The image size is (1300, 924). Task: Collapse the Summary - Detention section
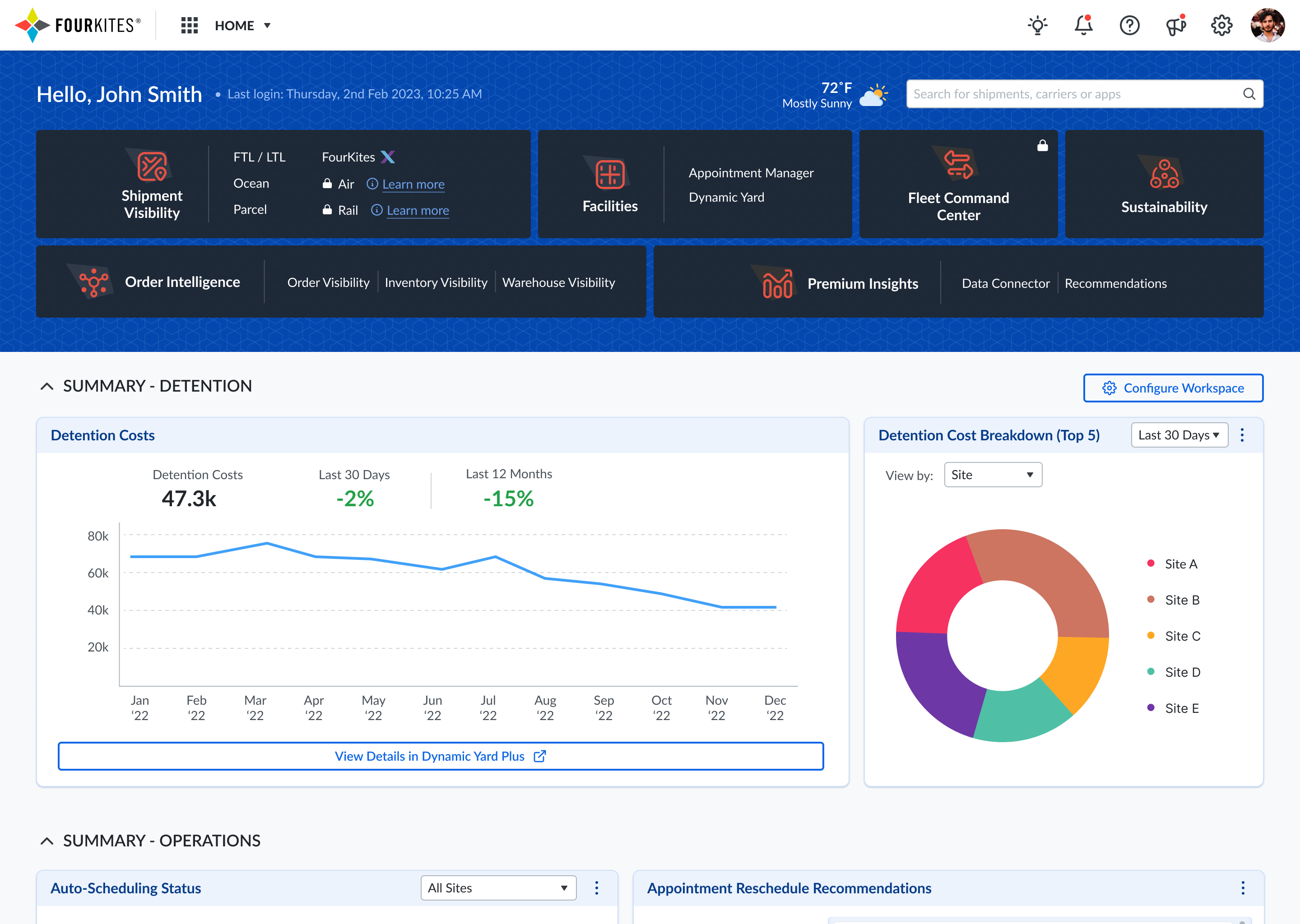pyautogui.click(x=47, y=386)
